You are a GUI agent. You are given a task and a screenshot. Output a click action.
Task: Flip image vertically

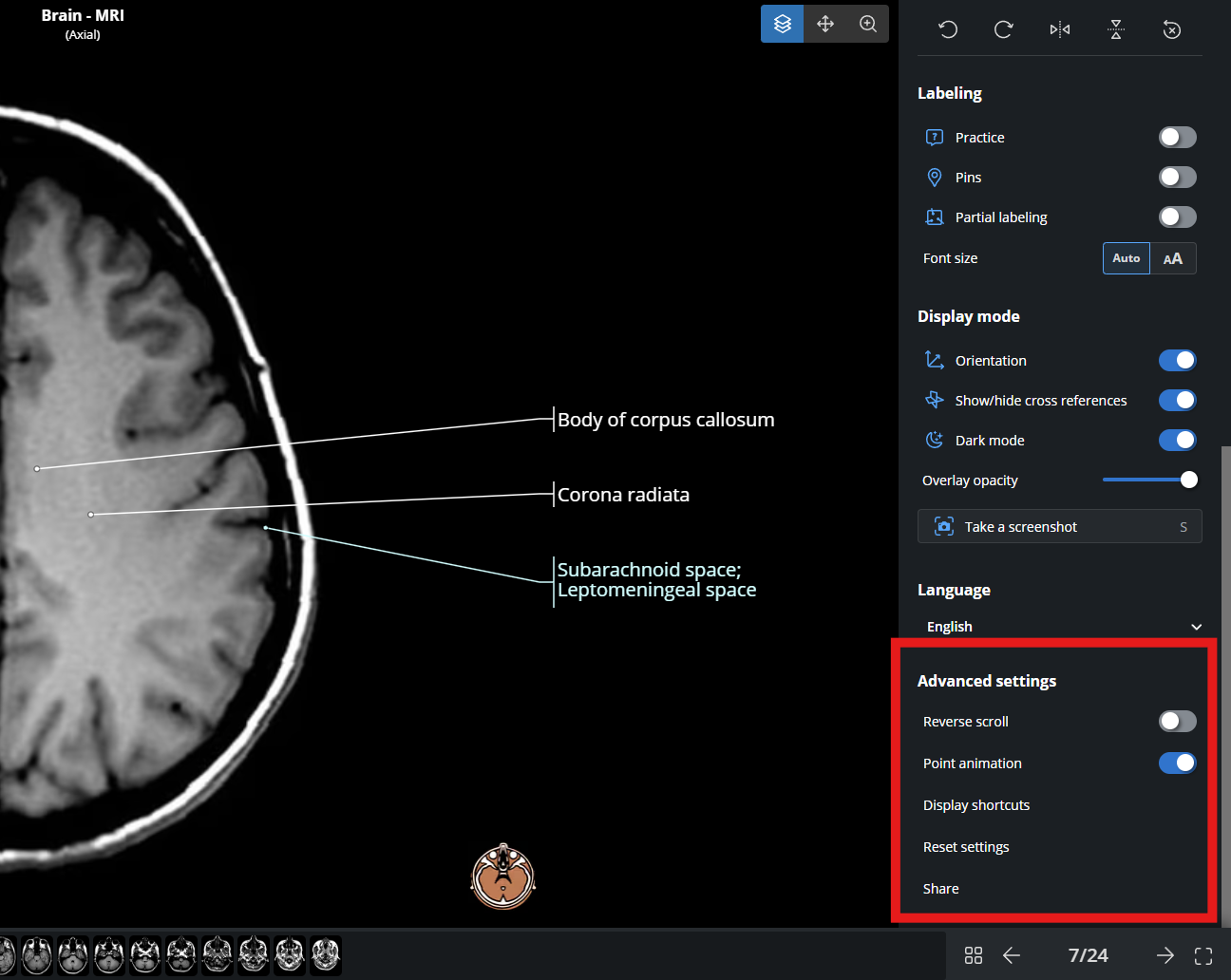pos(1116,29)
